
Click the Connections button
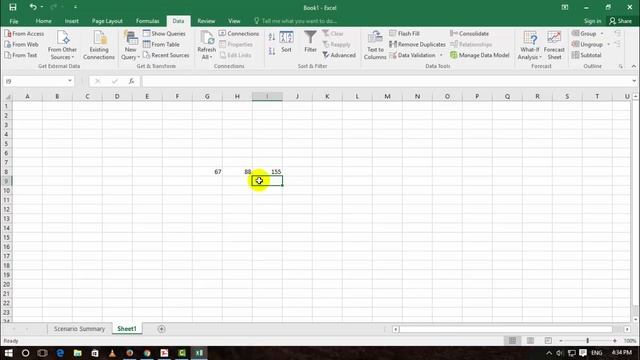pos(239,33)
